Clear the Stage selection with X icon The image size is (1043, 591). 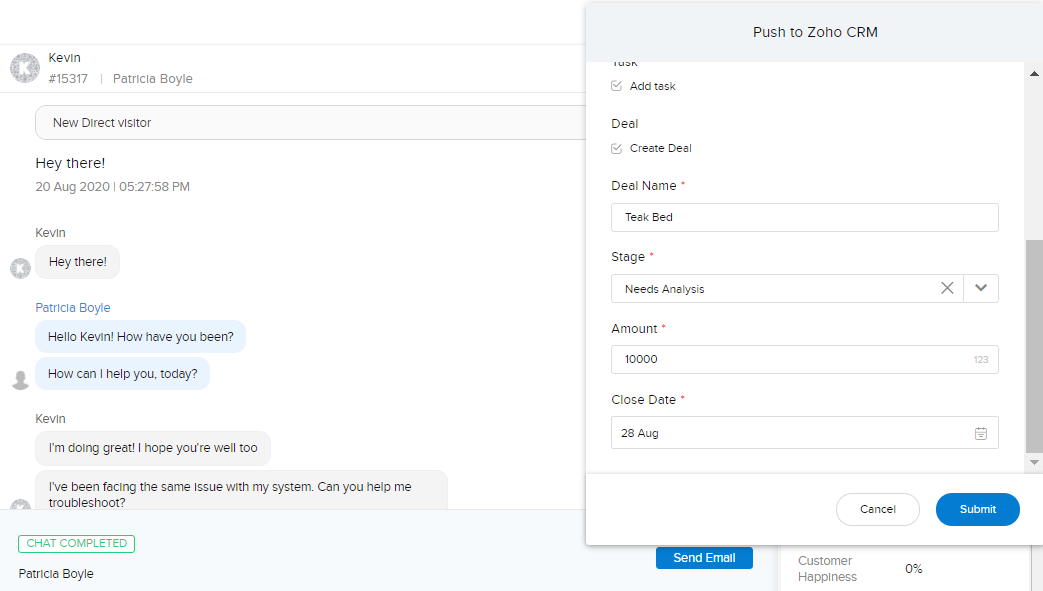point(947,288)
